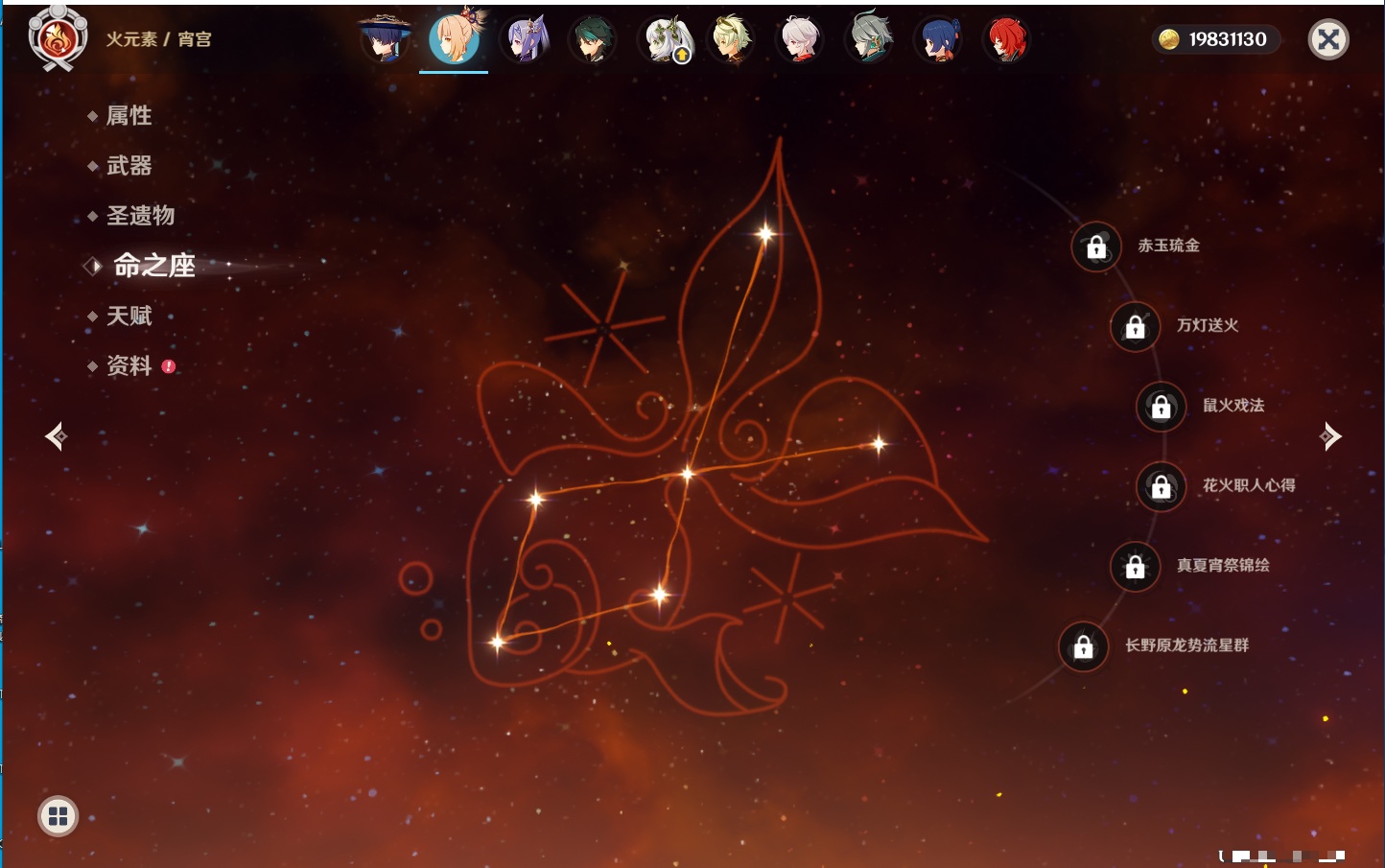Select the star at the goldfish's right fin tip
The width and height of the screenshot is (1385, 868).
tap(879, 443)
